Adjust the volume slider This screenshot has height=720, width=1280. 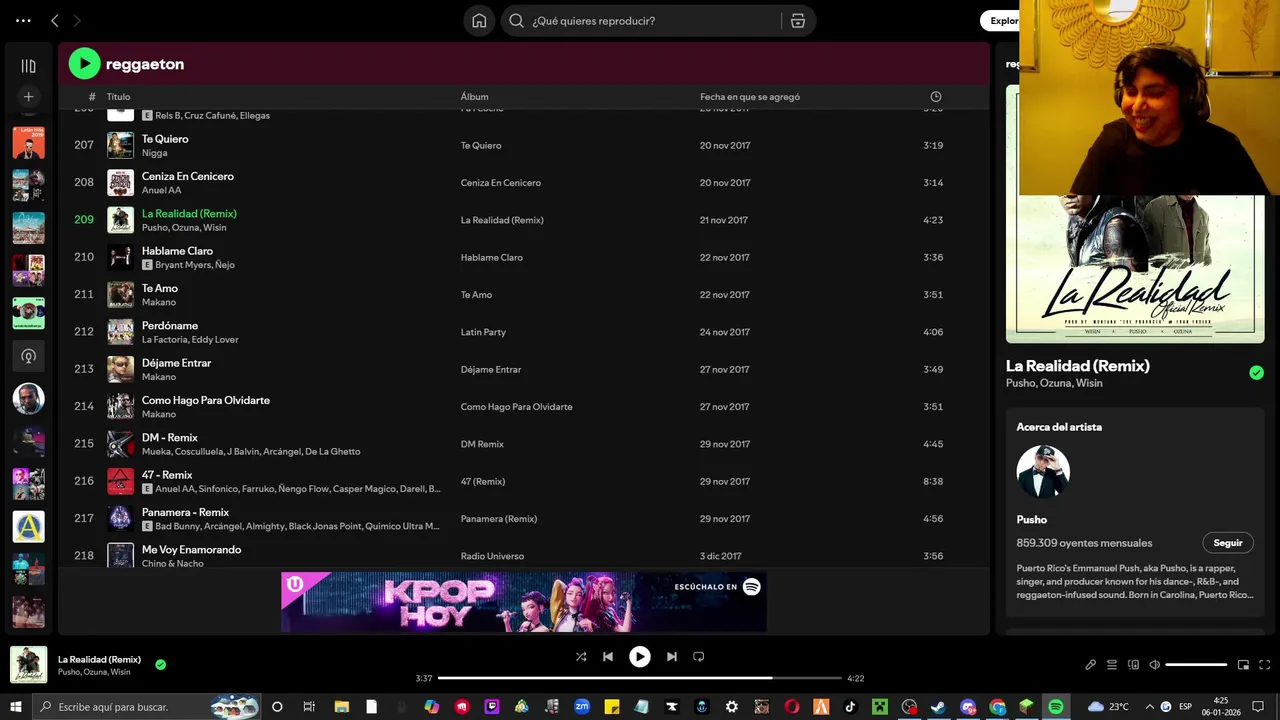1196,665
